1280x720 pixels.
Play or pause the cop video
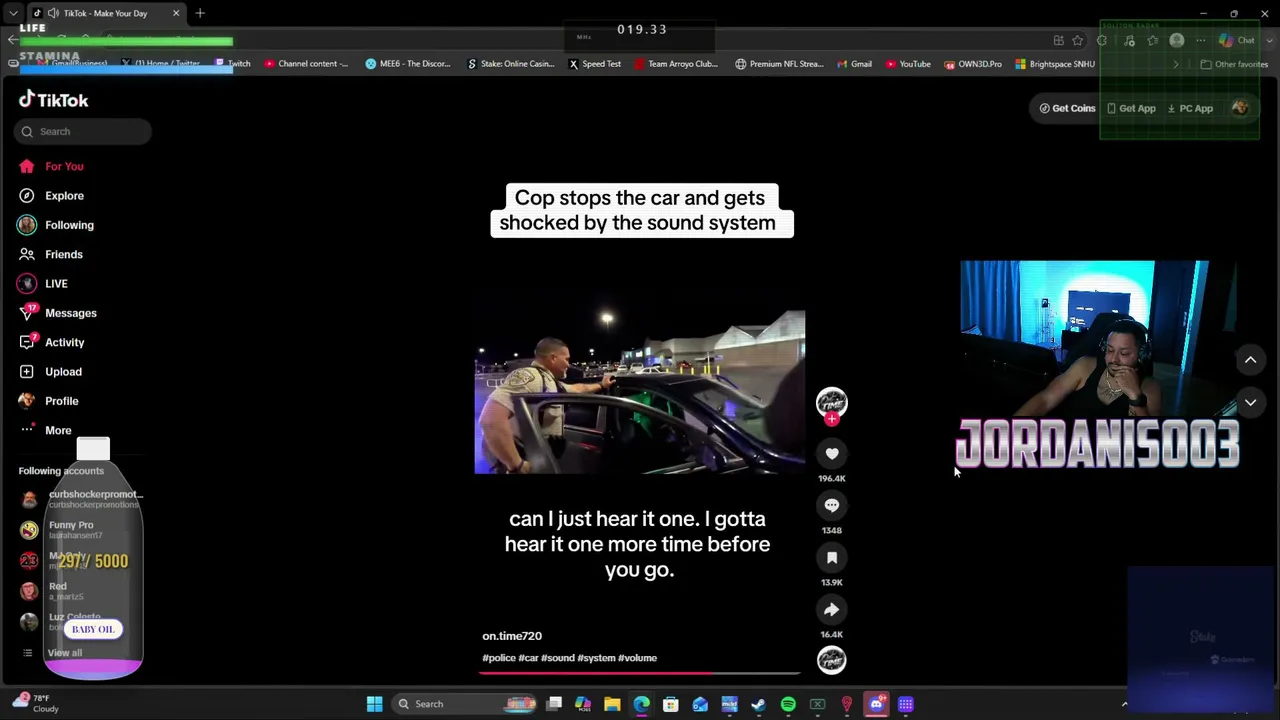[x=640, y=392]
